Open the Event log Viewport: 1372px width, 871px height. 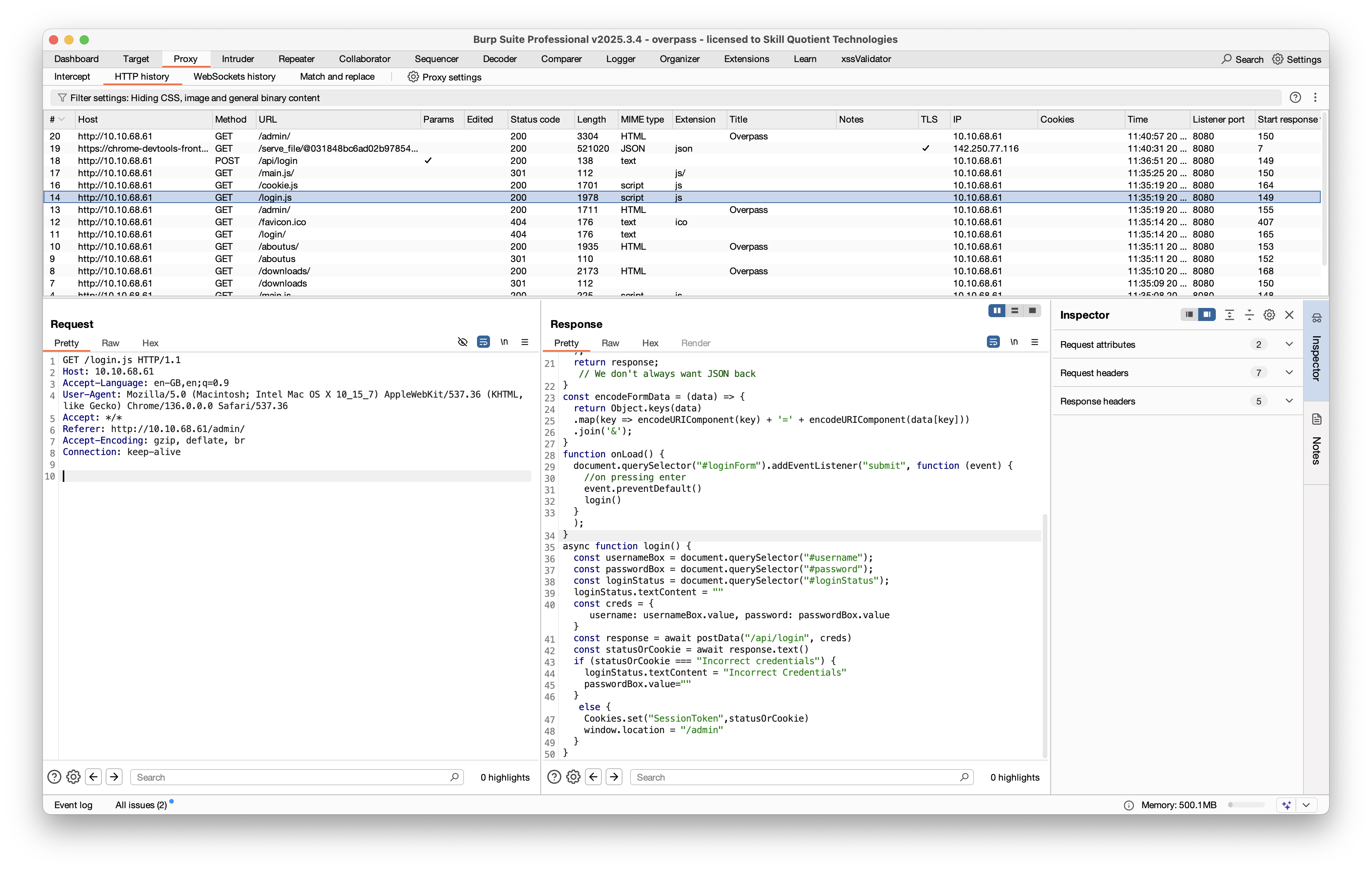[x=73, y=805]
